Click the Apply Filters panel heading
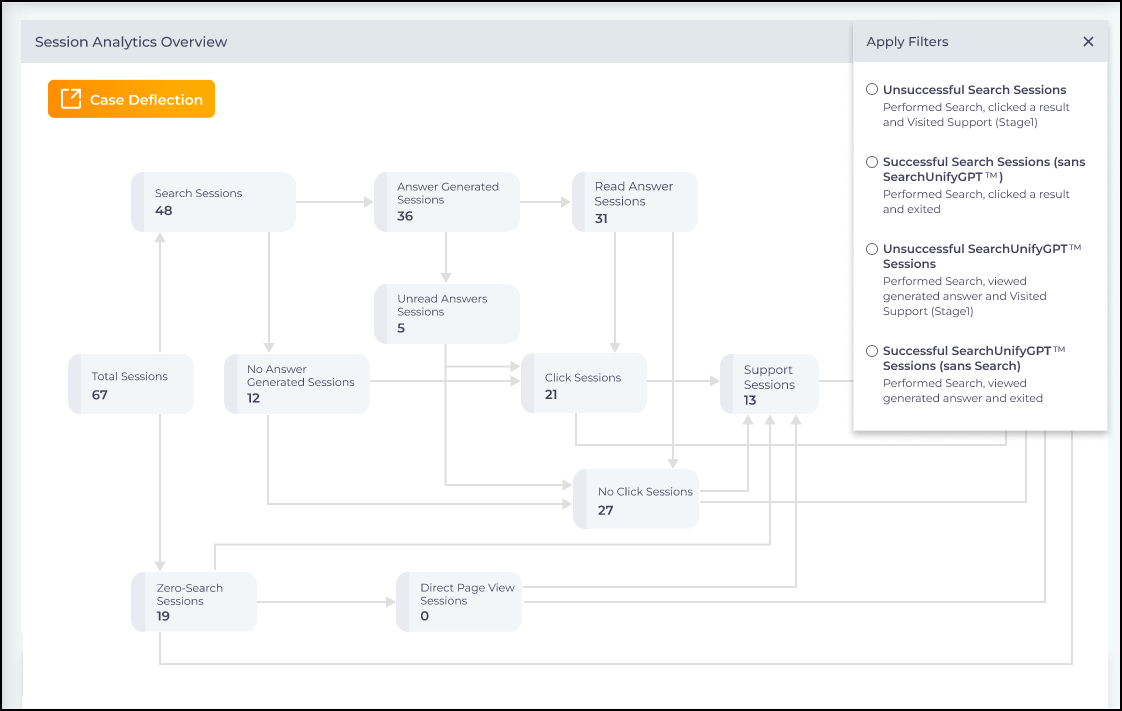The height and width of the screenshot is (711, 1122). (907, 42)
